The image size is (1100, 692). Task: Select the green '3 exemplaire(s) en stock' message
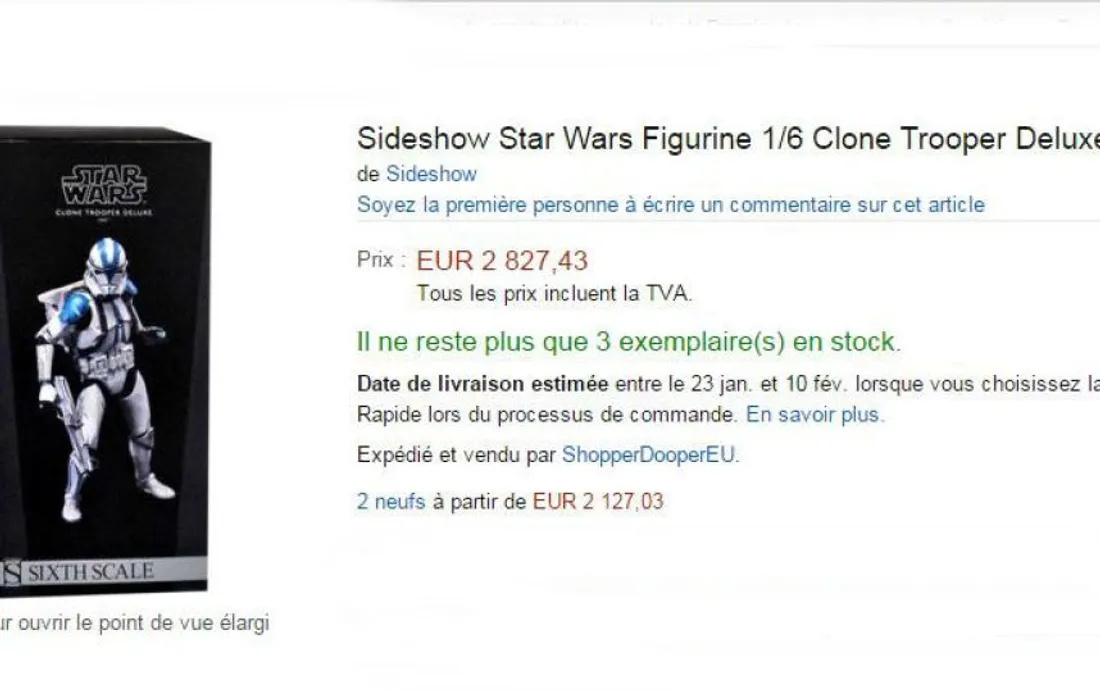(629, 342)
